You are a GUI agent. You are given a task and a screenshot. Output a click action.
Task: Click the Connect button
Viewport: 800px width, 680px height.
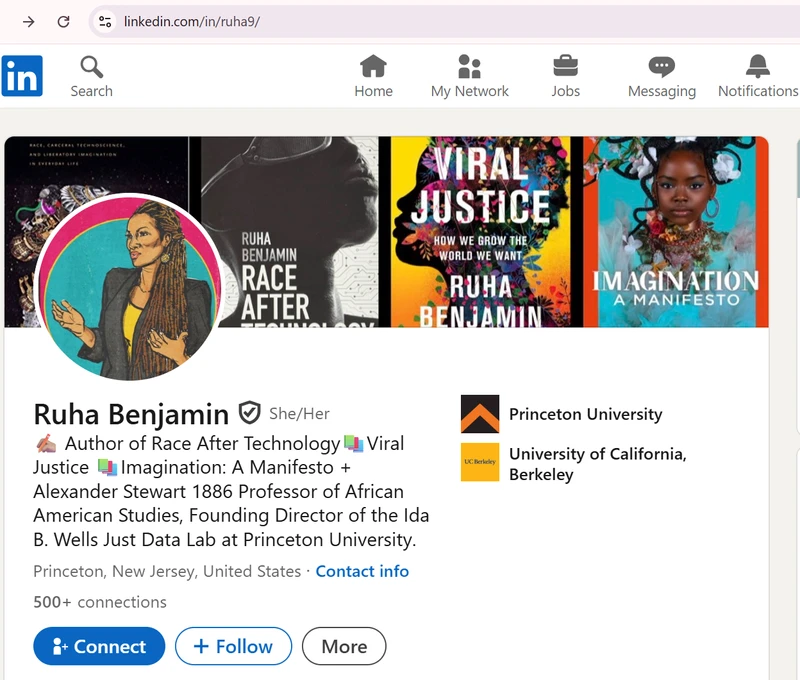point(99,646)
